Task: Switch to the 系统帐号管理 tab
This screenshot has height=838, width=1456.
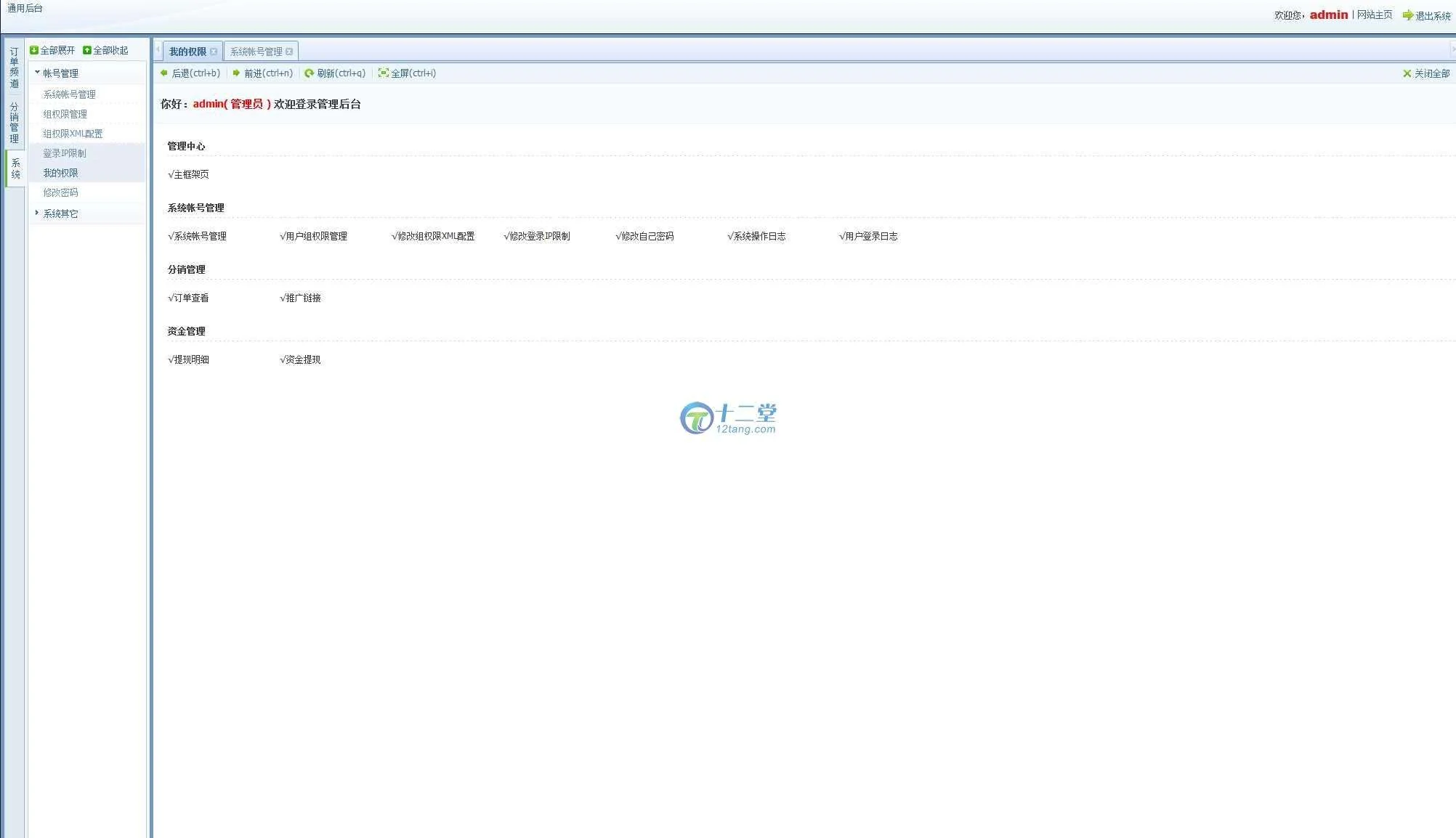Action: tap(256, 52)
